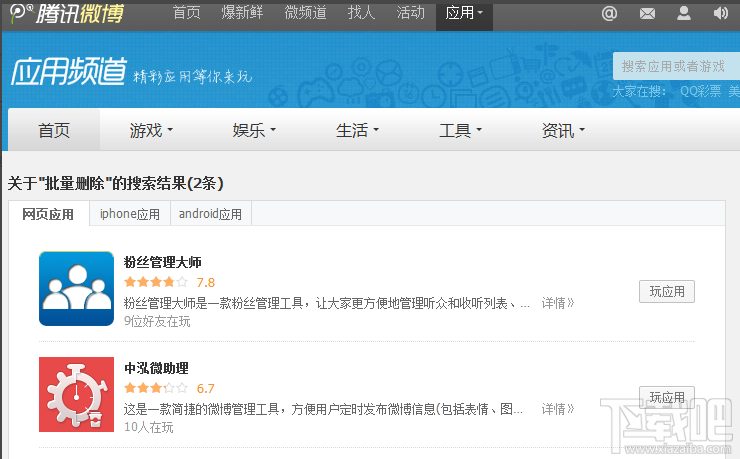The width and height of the screenshot is (740, 459).
Task: Open 微频道 in top navigation
Action: pyautogui.click(x=305, y=13)
